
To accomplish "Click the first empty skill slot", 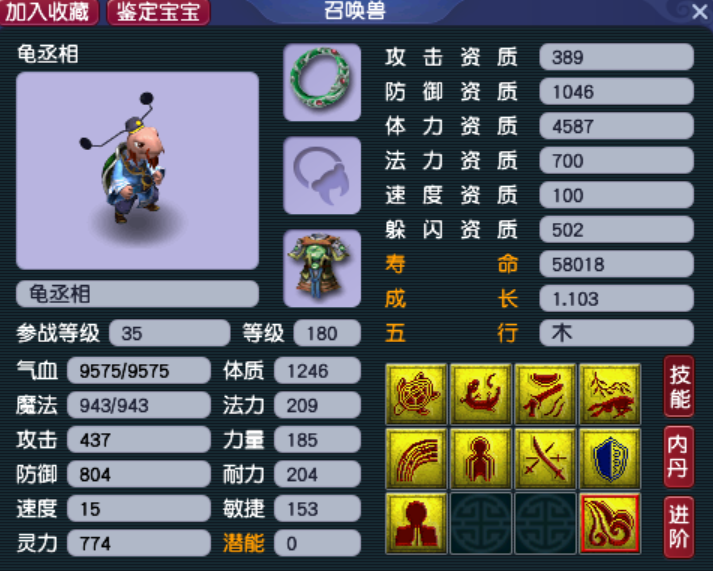I will [481, 523].
